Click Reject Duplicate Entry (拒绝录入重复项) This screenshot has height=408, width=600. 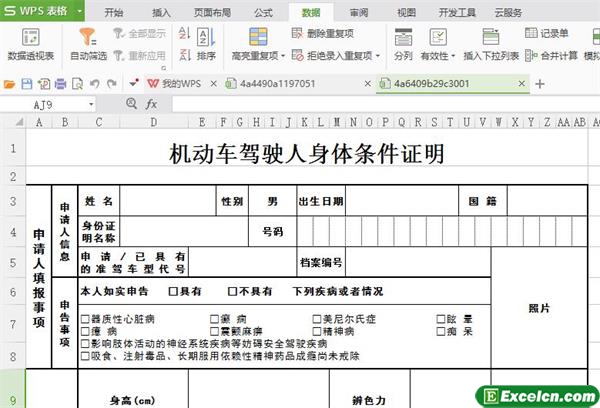332,56
